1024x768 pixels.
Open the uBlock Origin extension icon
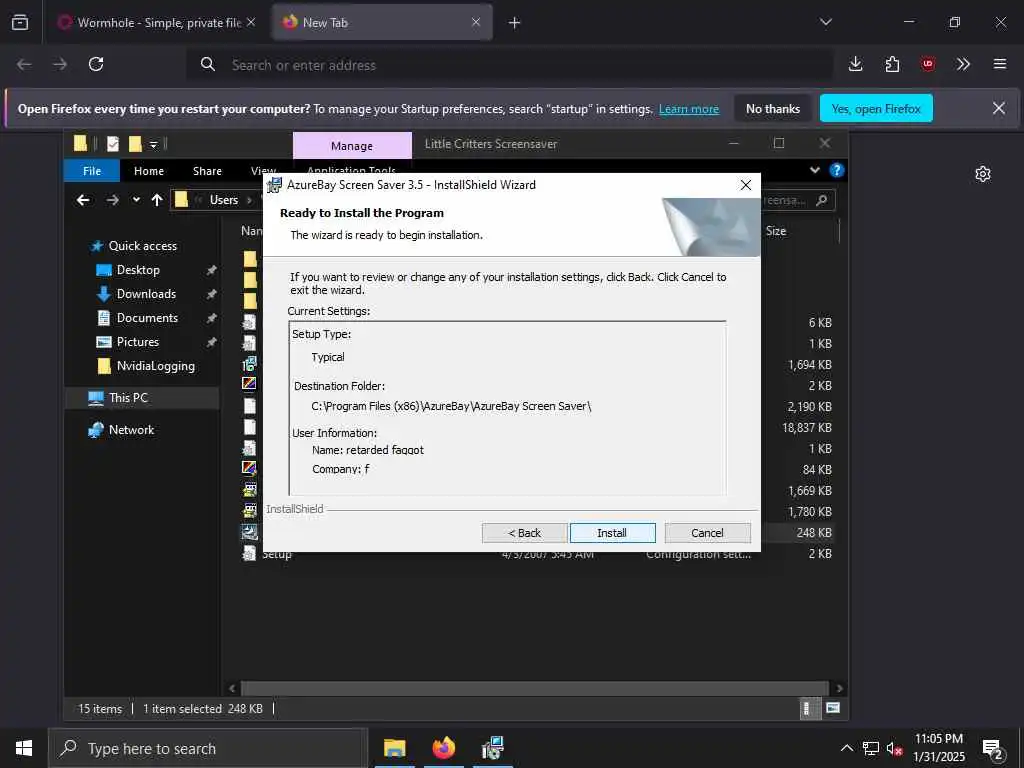point(928,64)
